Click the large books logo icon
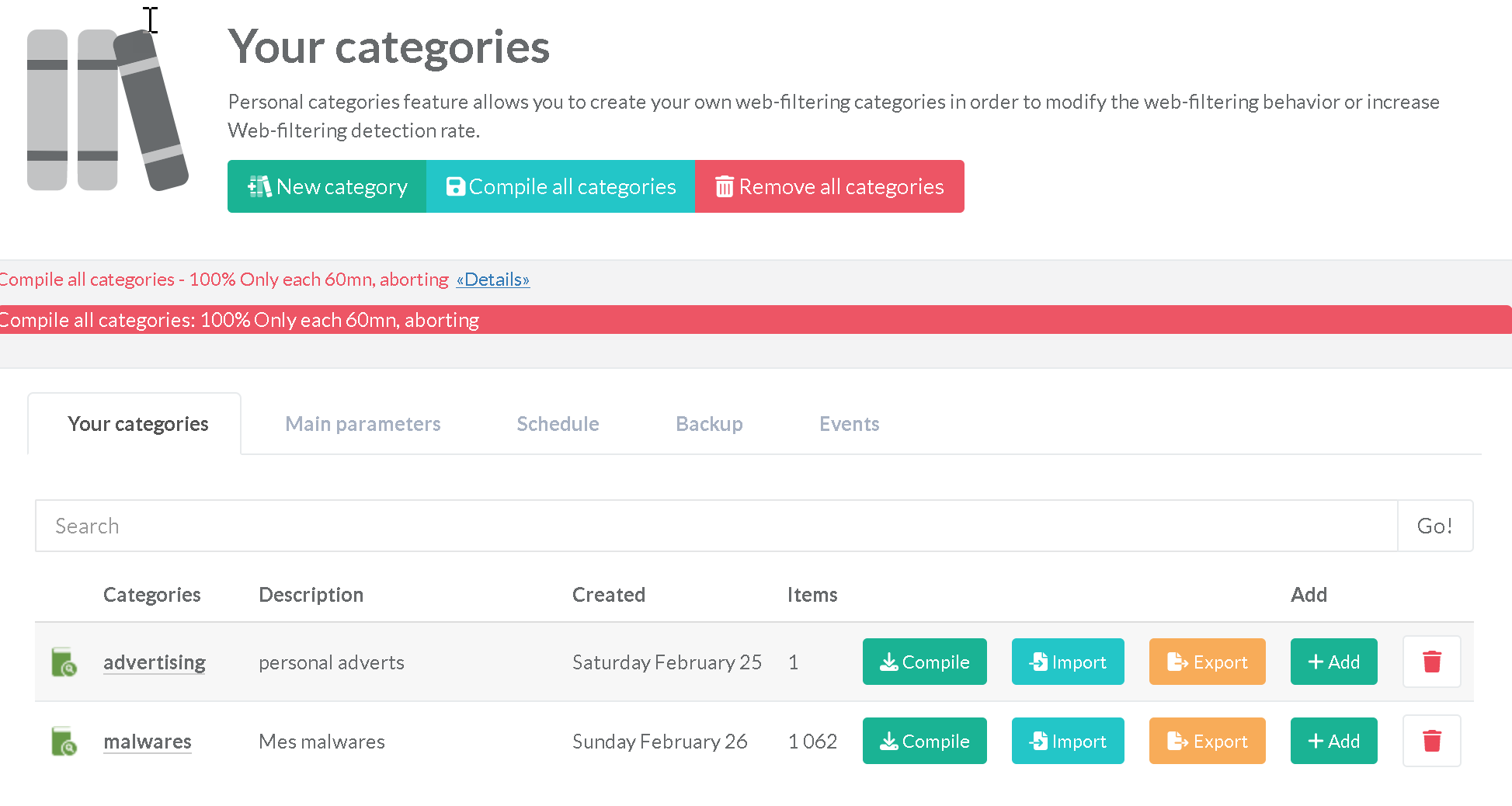 (x=107, y=109)
